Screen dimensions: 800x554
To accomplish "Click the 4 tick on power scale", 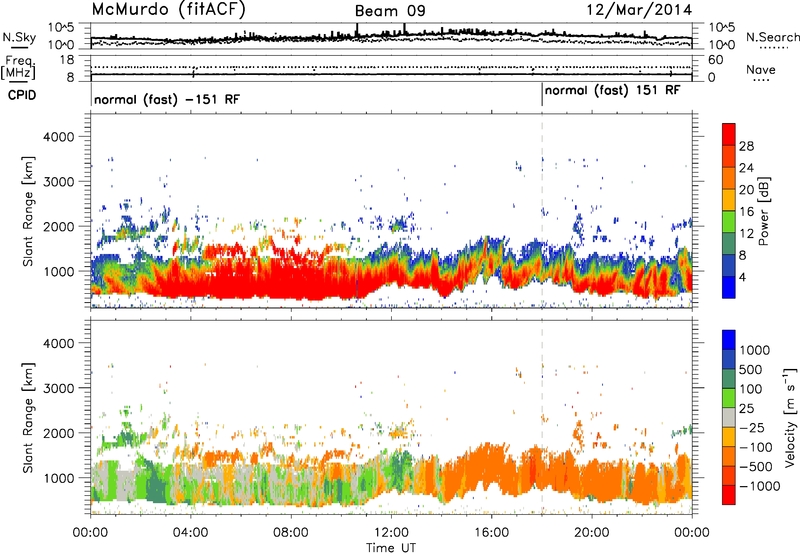I will [743, 277].
